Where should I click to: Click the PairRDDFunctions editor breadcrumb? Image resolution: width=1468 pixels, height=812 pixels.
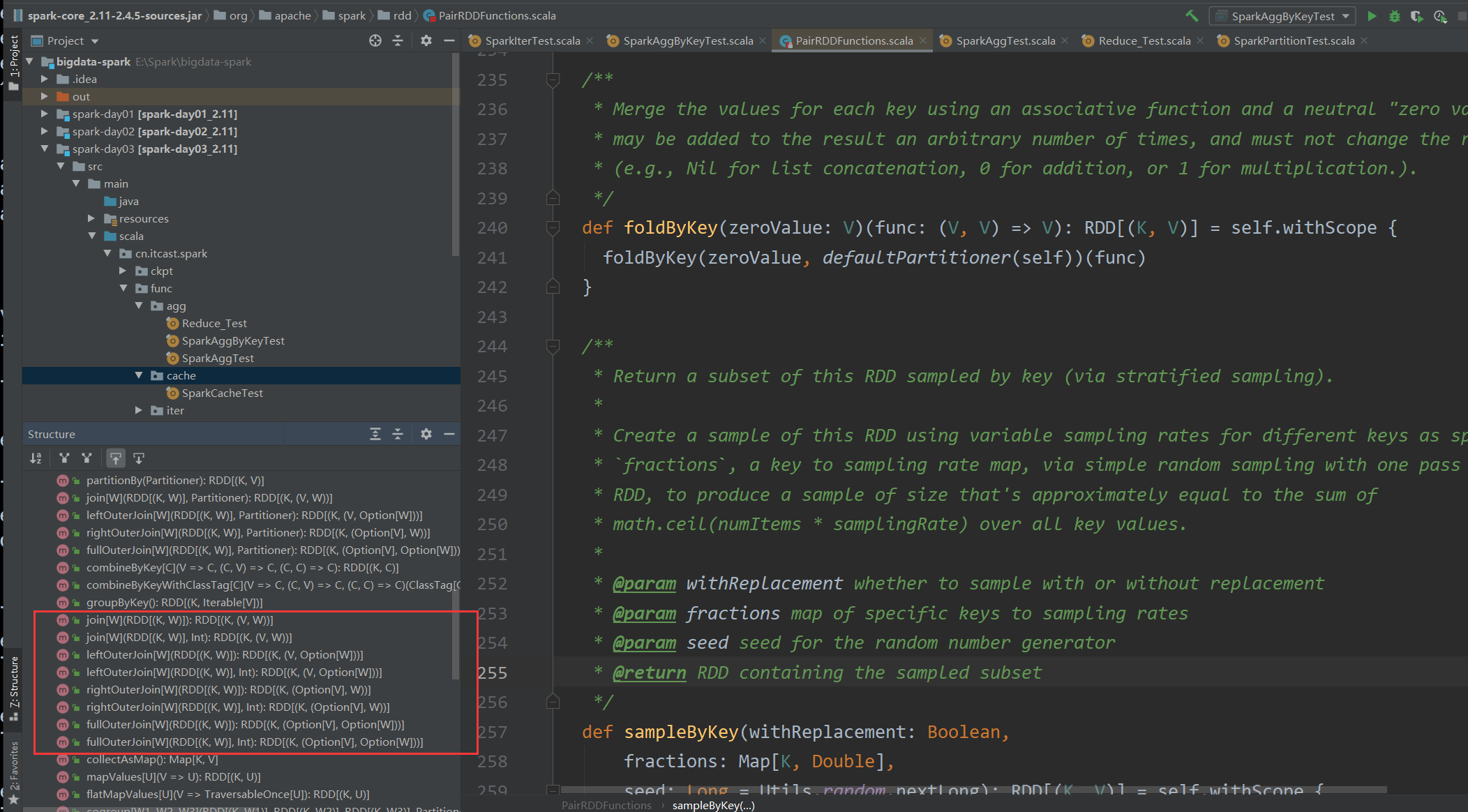606,805
